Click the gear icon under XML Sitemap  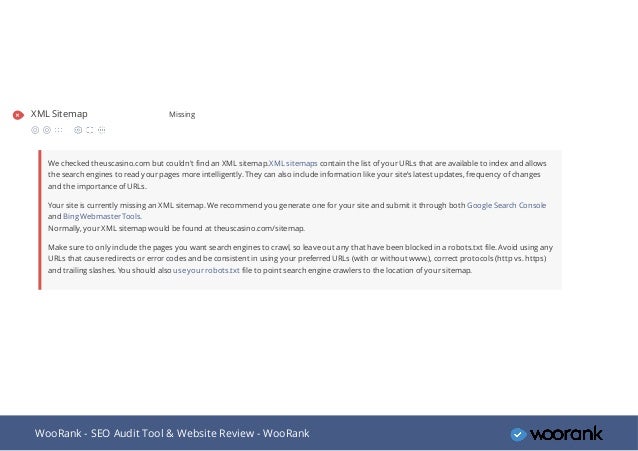pyautogui.click(x=78, y=130)
